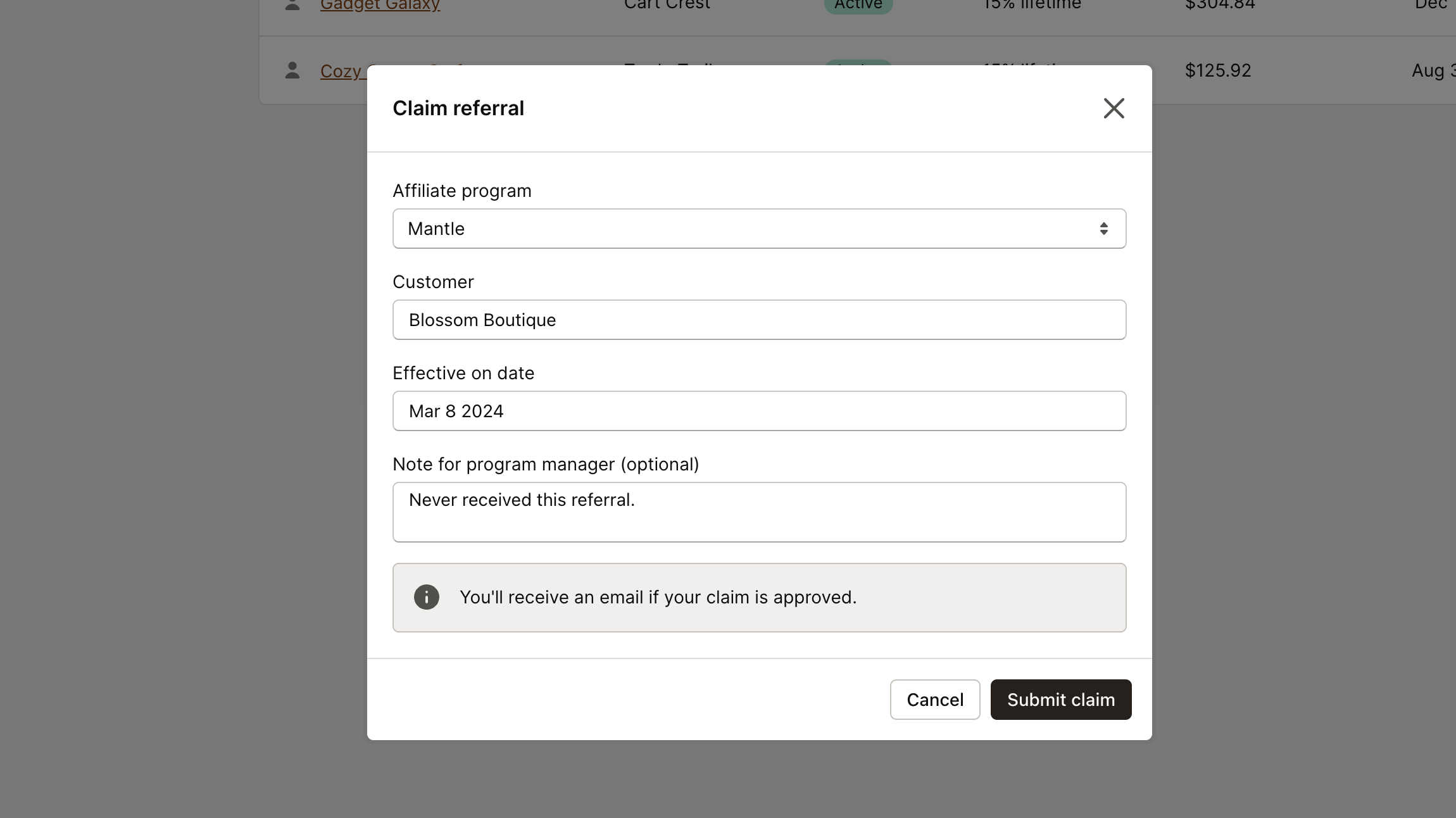Click the info circle next to the email message

(x=426, y=597)
